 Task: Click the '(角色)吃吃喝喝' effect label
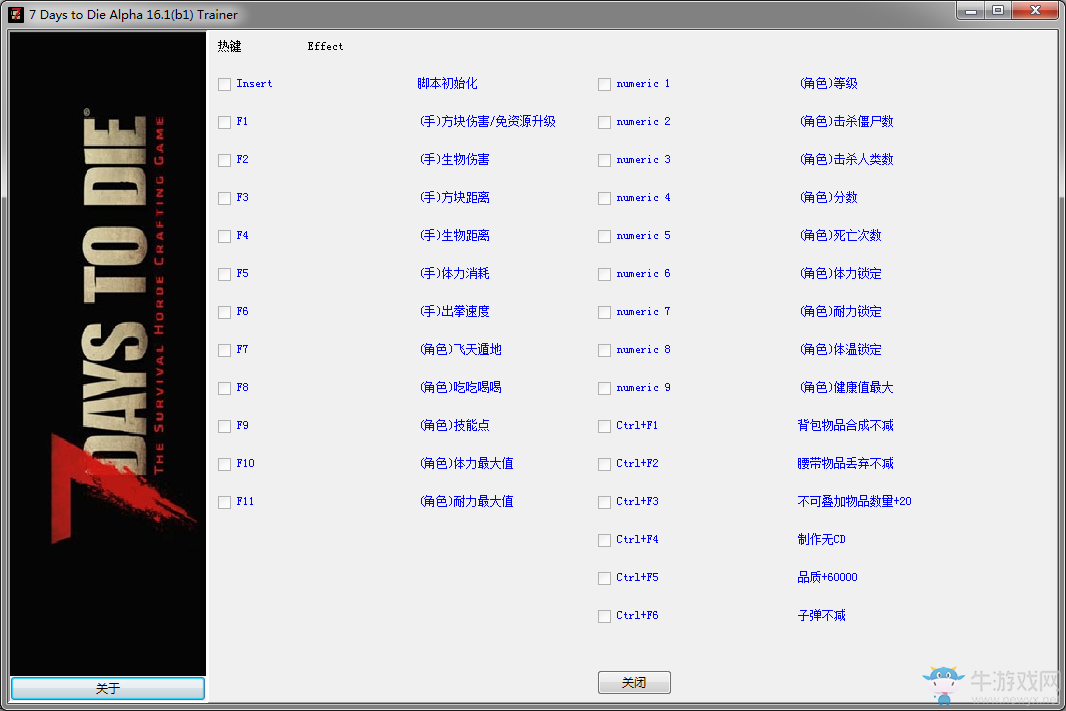[461, 388]
